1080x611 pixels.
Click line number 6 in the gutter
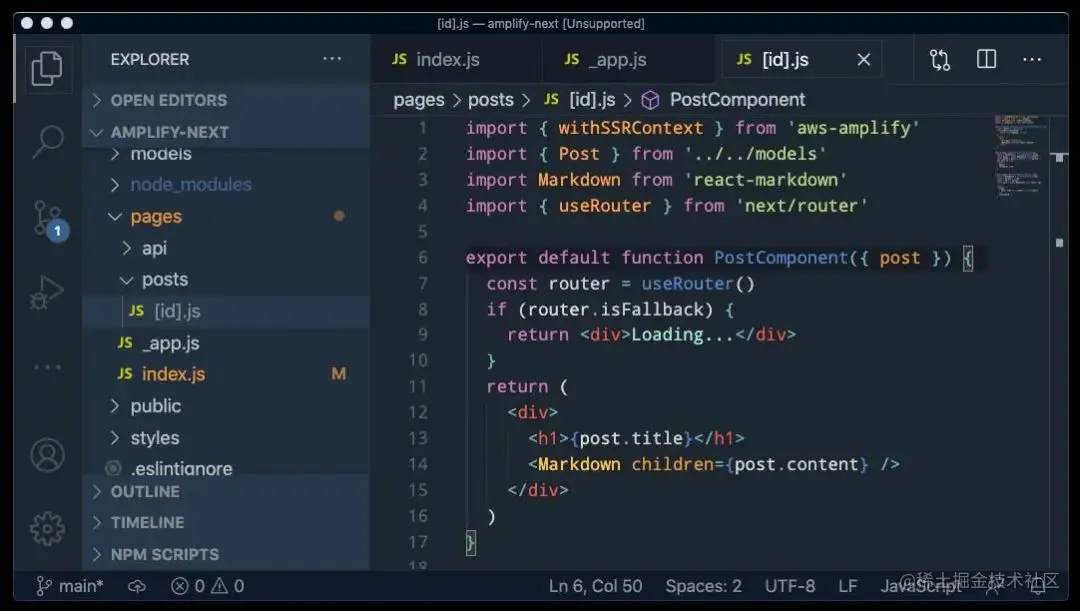pyautogui.click(x=422, y=258)
